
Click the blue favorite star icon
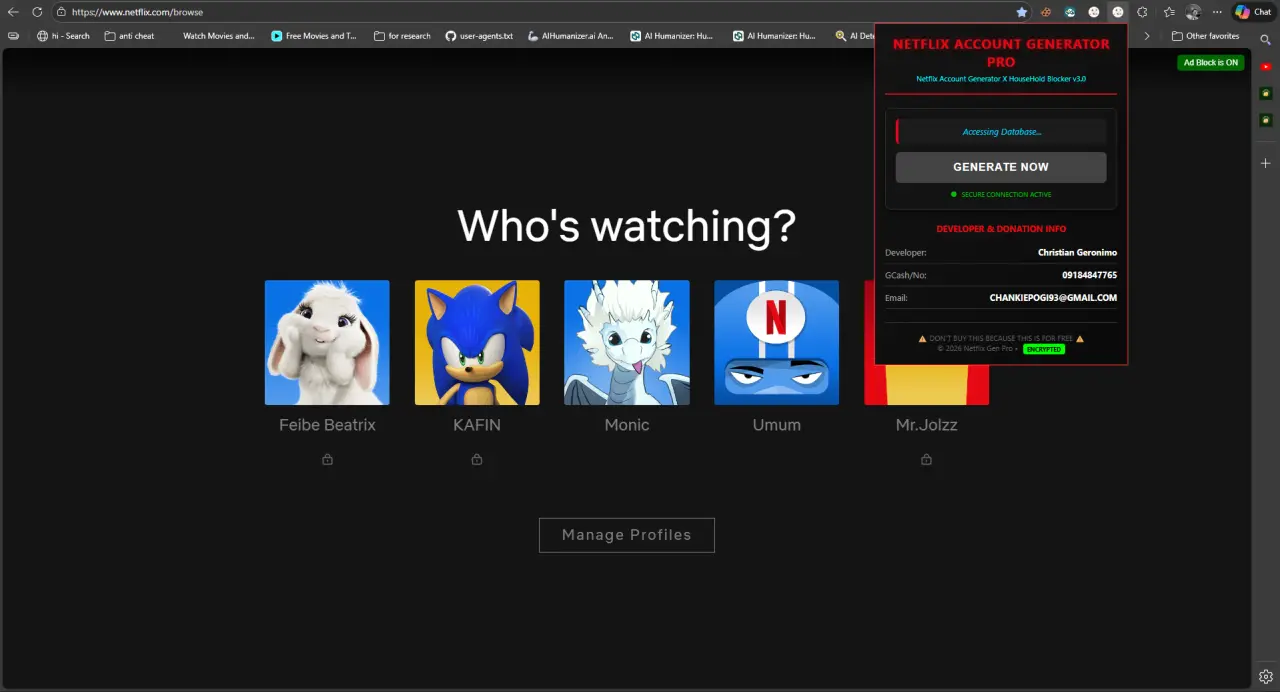click(x=1021, y=12)
